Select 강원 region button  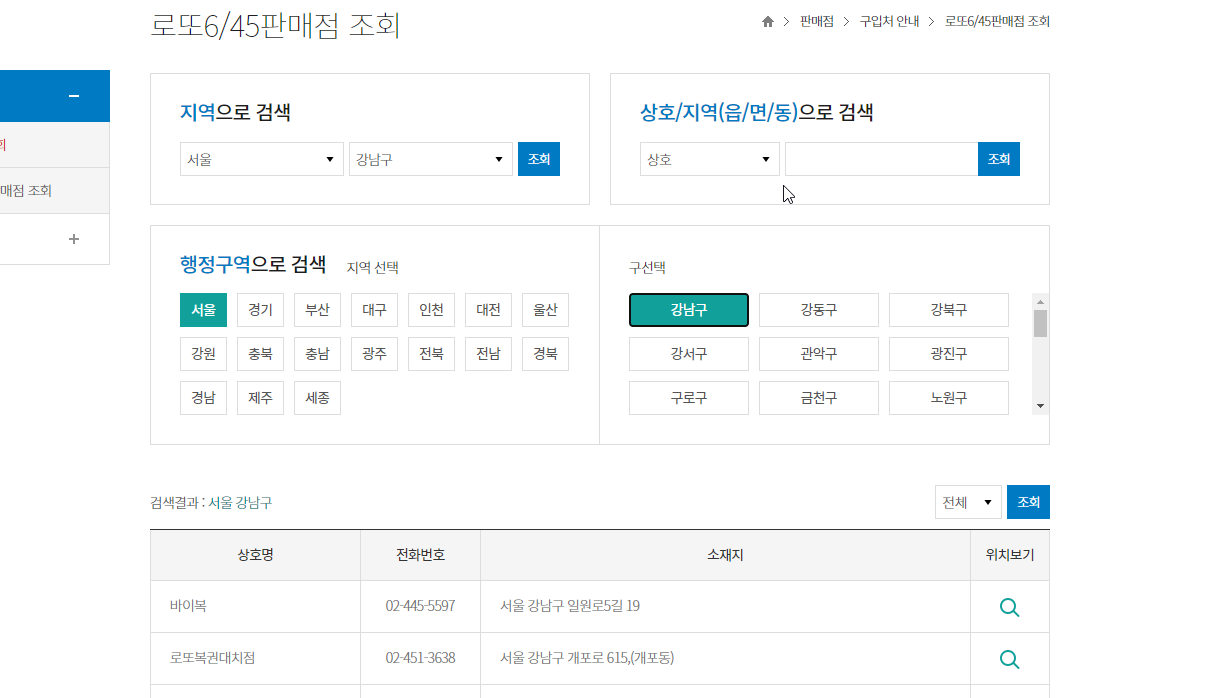pyautogui.click(x=203, y=354)
